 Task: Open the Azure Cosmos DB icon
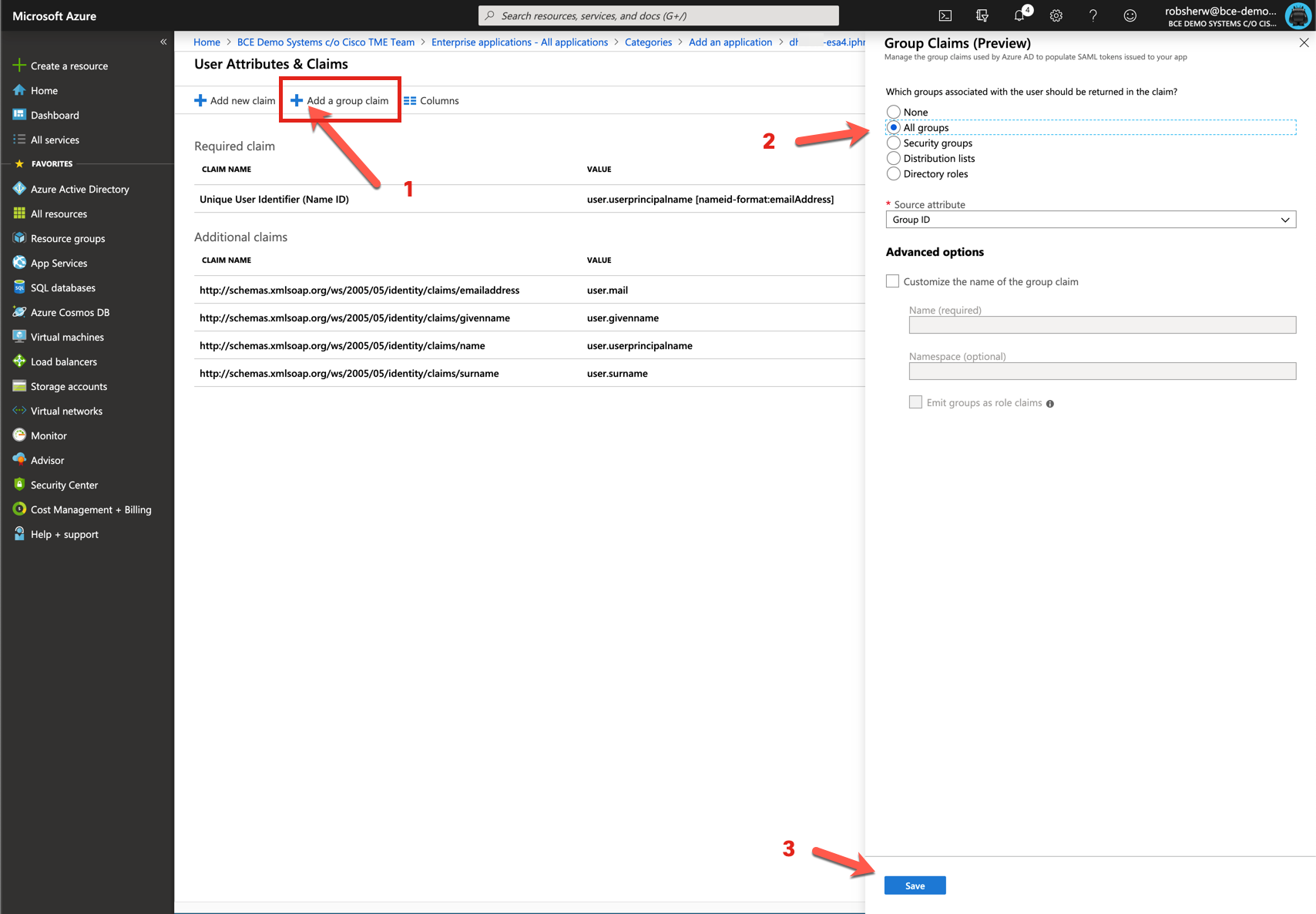19,312
